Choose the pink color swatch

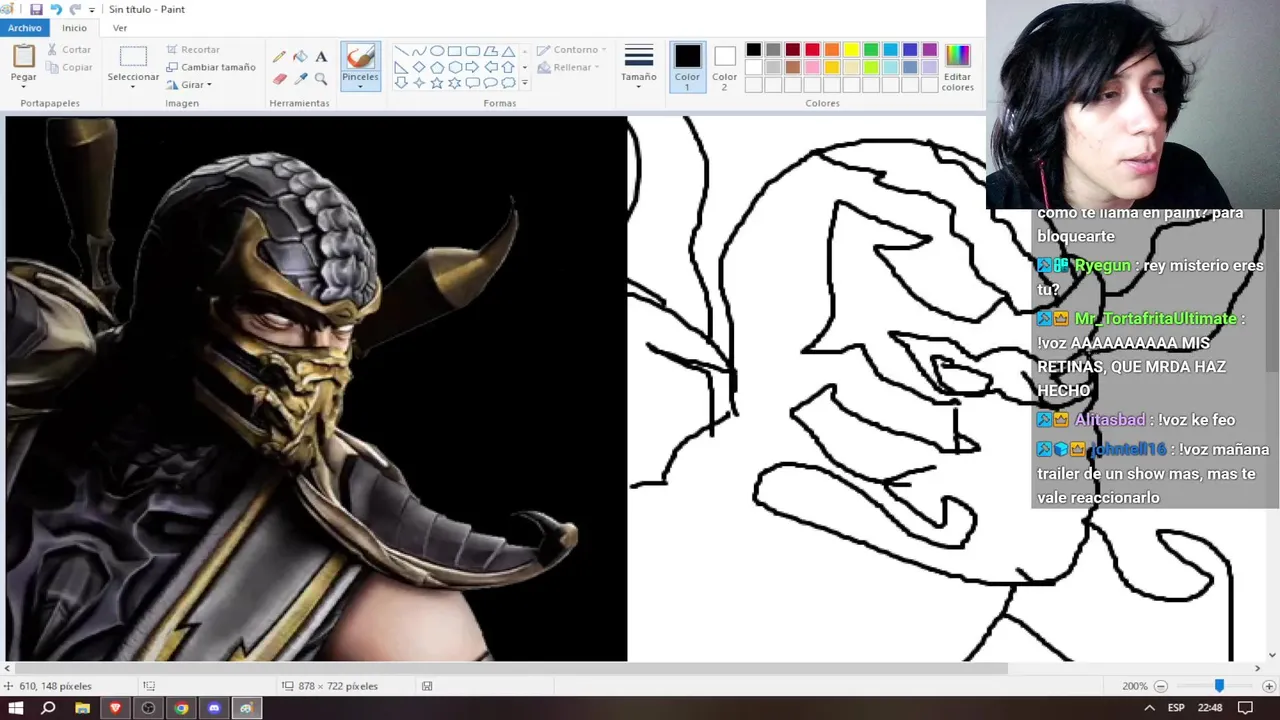coord(812,67)
